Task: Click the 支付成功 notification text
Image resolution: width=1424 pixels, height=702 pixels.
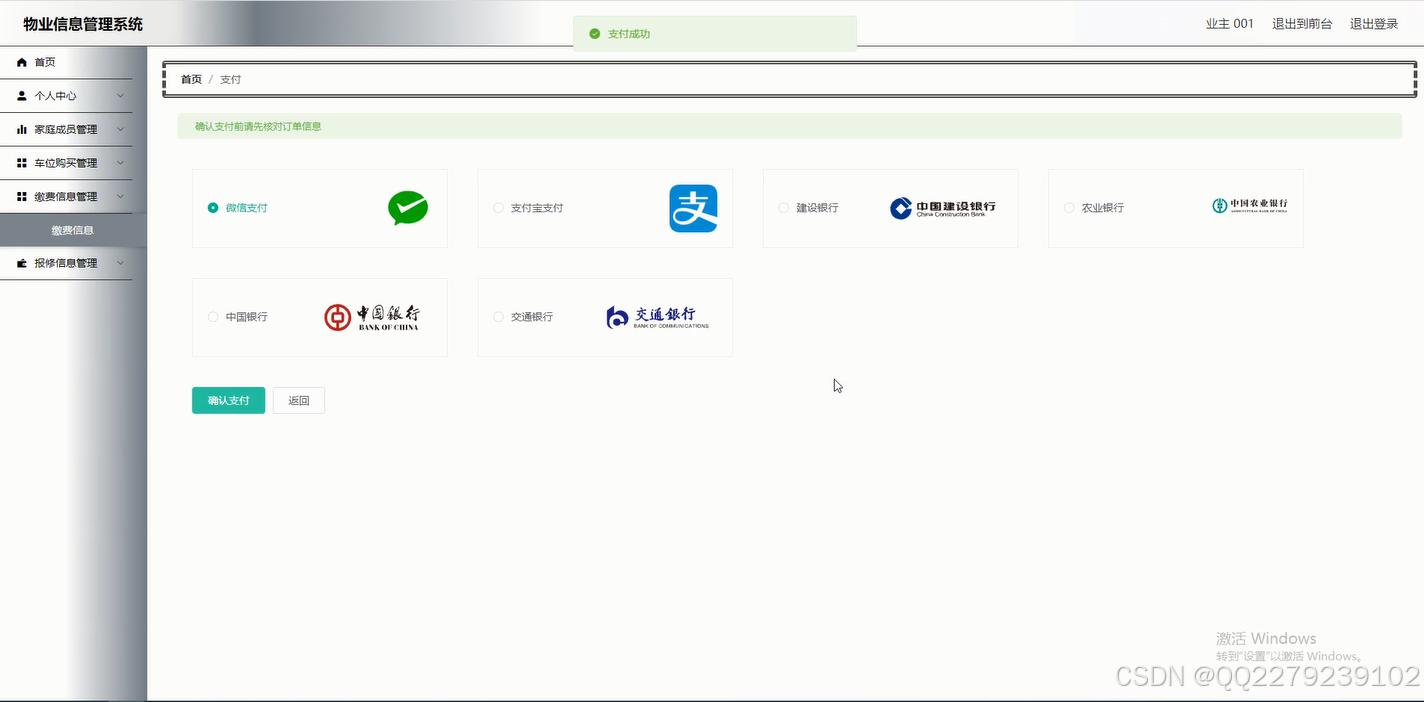Action: [629, 34]
